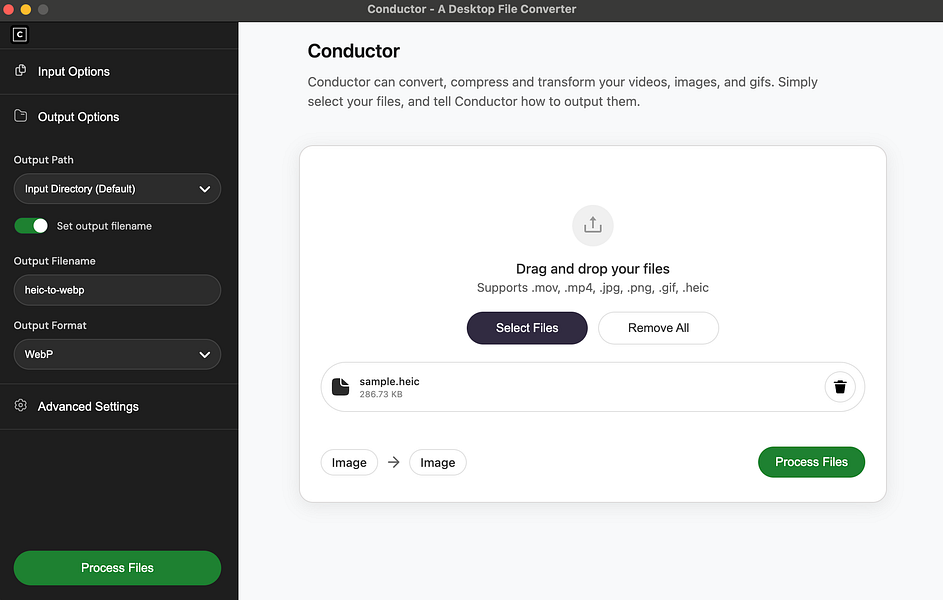Screen dimensions: 943x600
Task: Open the Output Format dropdown showing WebP
Action: (x=117, y=354)
